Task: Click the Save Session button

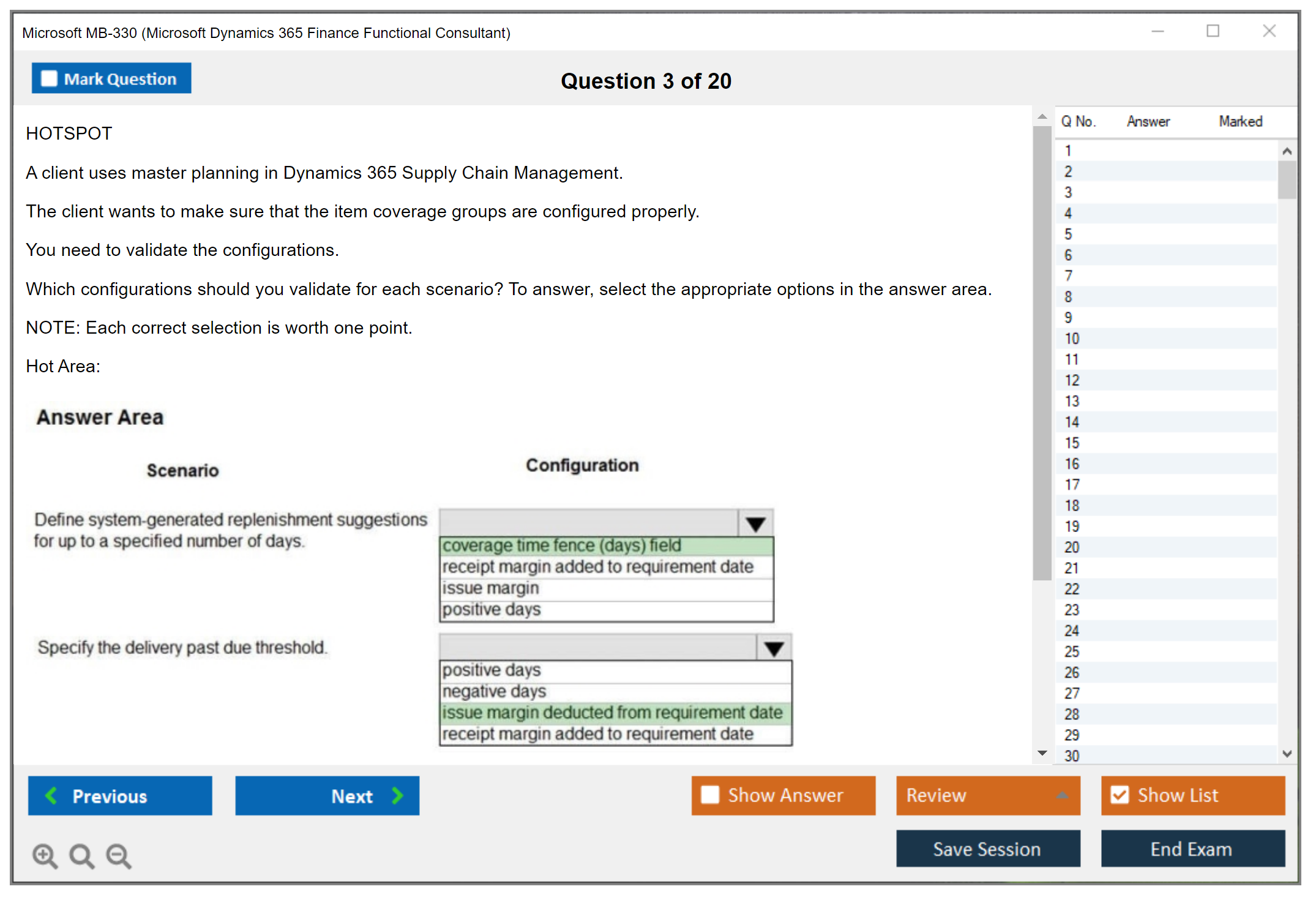Action: pos(987,849)
